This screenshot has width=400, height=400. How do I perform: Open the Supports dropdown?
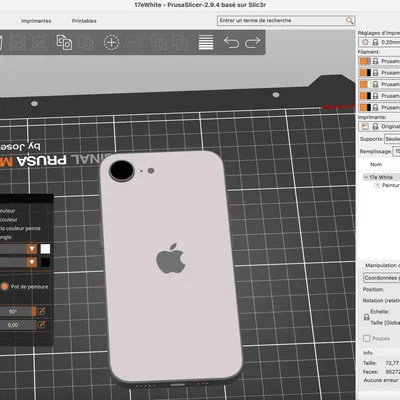[392, 139]
